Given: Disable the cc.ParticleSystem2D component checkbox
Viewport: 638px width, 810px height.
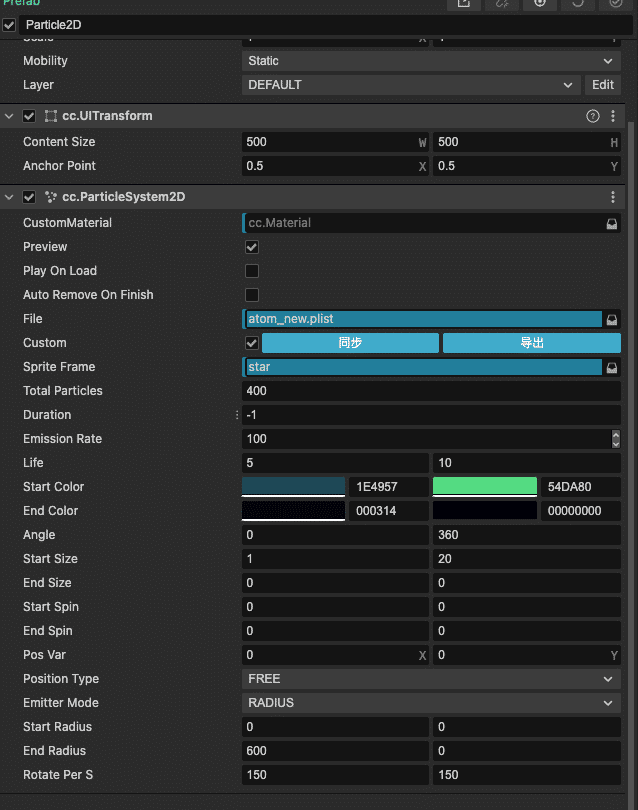Looking at the screenshot, I should tap(29, 197).
